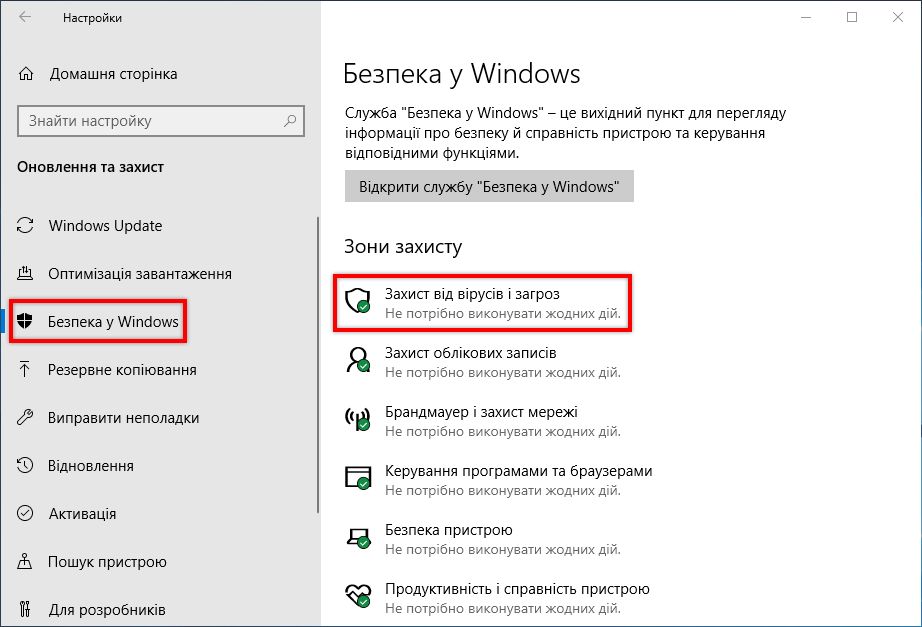Click the heart icon for Продуктивність і справність
This screenshot has height=627, width=922.
pyautogui.click(x=357, y=597)
